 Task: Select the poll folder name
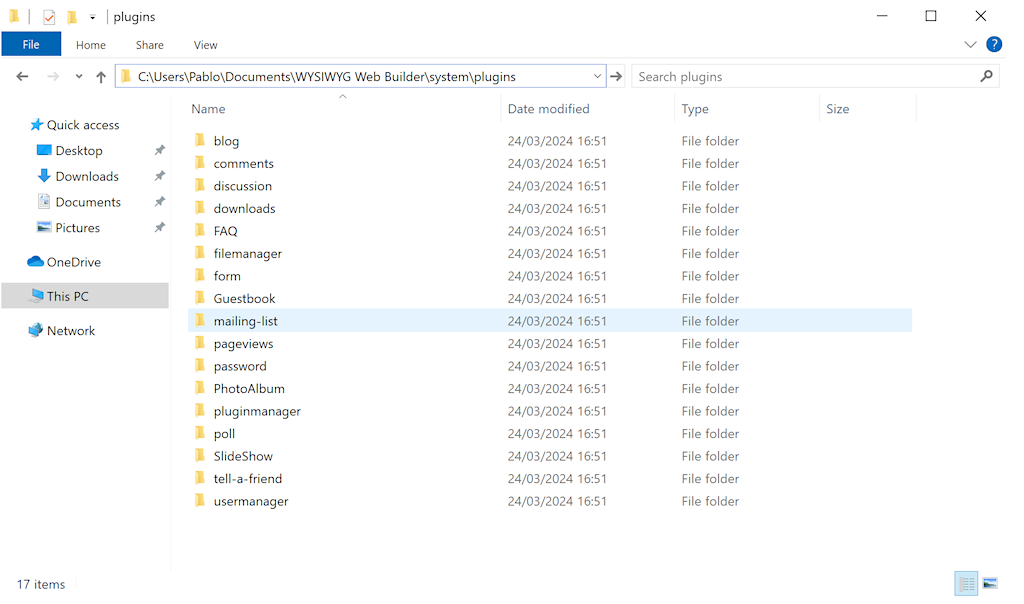tap(224, 434)
